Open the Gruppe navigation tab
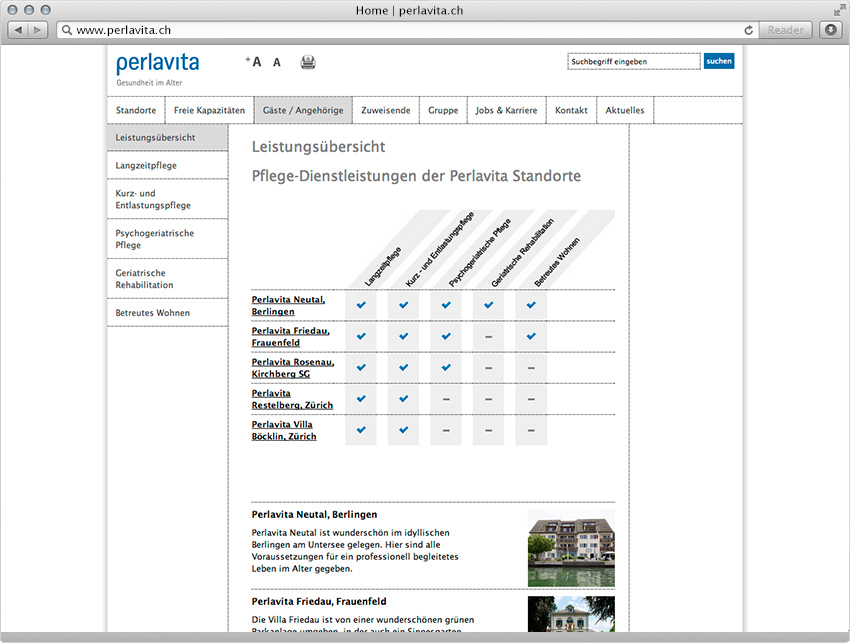Screen dimensions: 850x643 click(443, 110)
